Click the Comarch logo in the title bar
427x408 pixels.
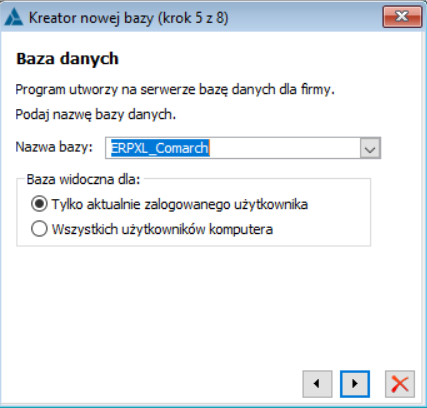pyautogui.click(x=14, y=17)
